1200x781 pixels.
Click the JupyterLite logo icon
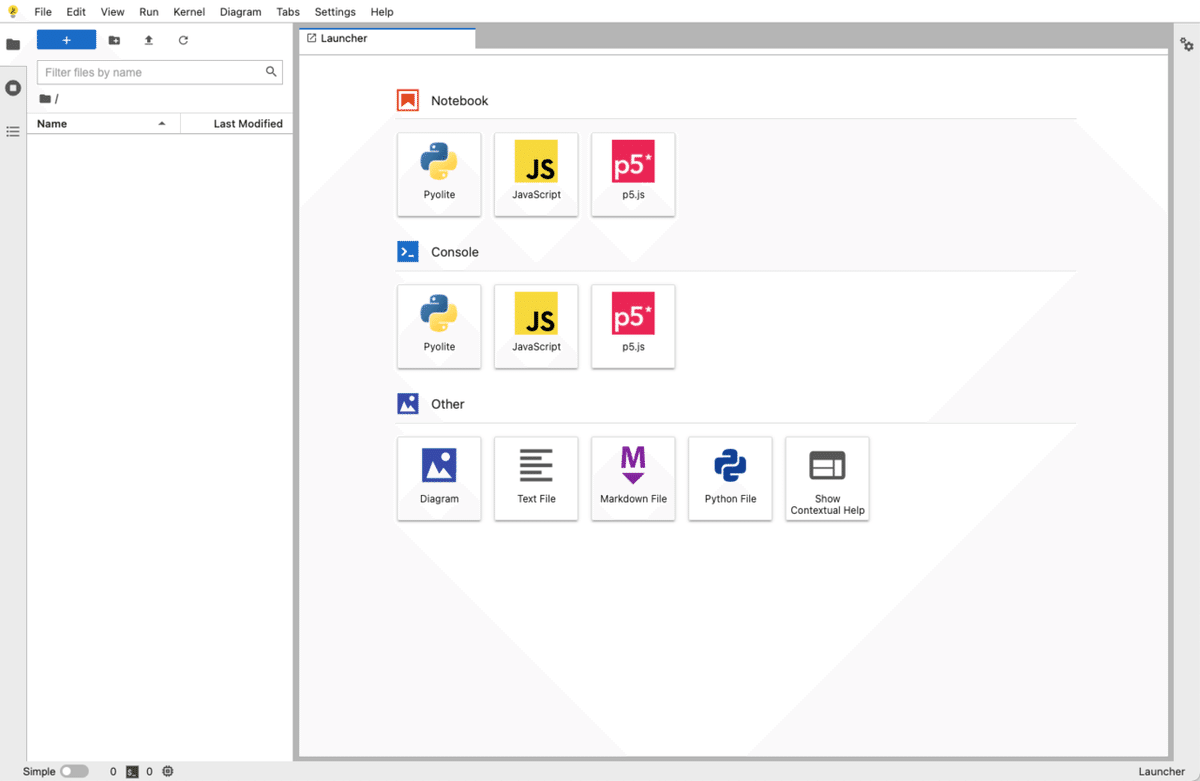point(13,12)
